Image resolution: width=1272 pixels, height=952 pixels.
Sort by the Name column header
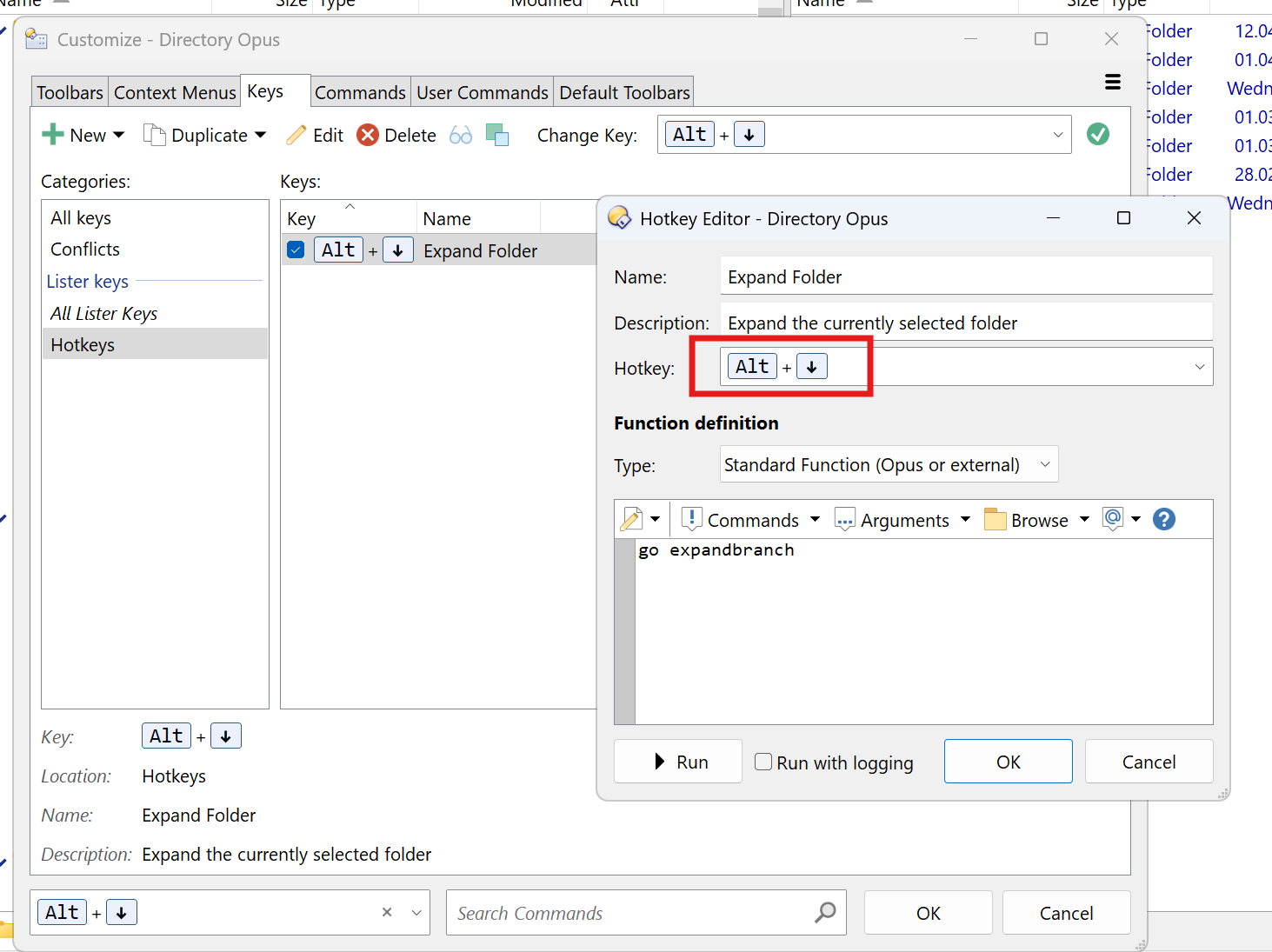tap(478, 218)
